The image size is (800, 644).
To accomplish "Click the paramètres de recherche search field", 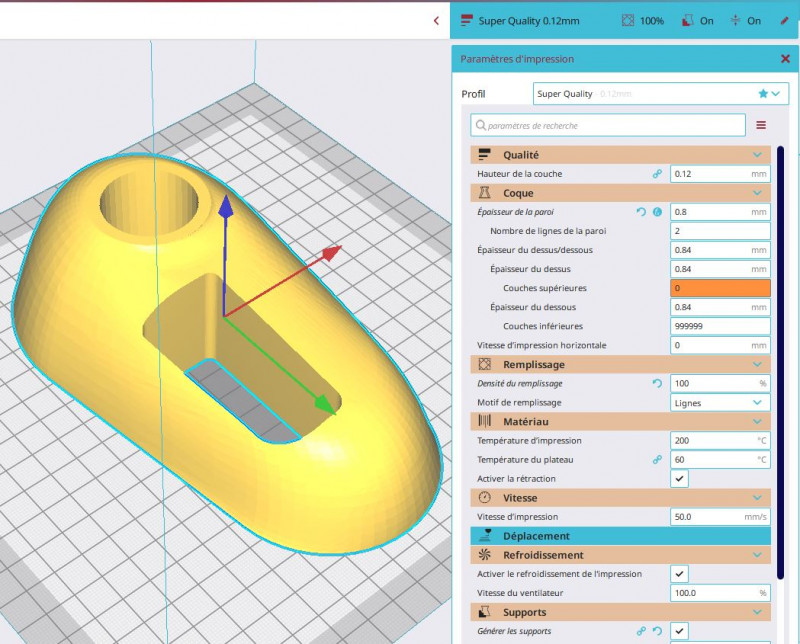I will tap(610, 125).
